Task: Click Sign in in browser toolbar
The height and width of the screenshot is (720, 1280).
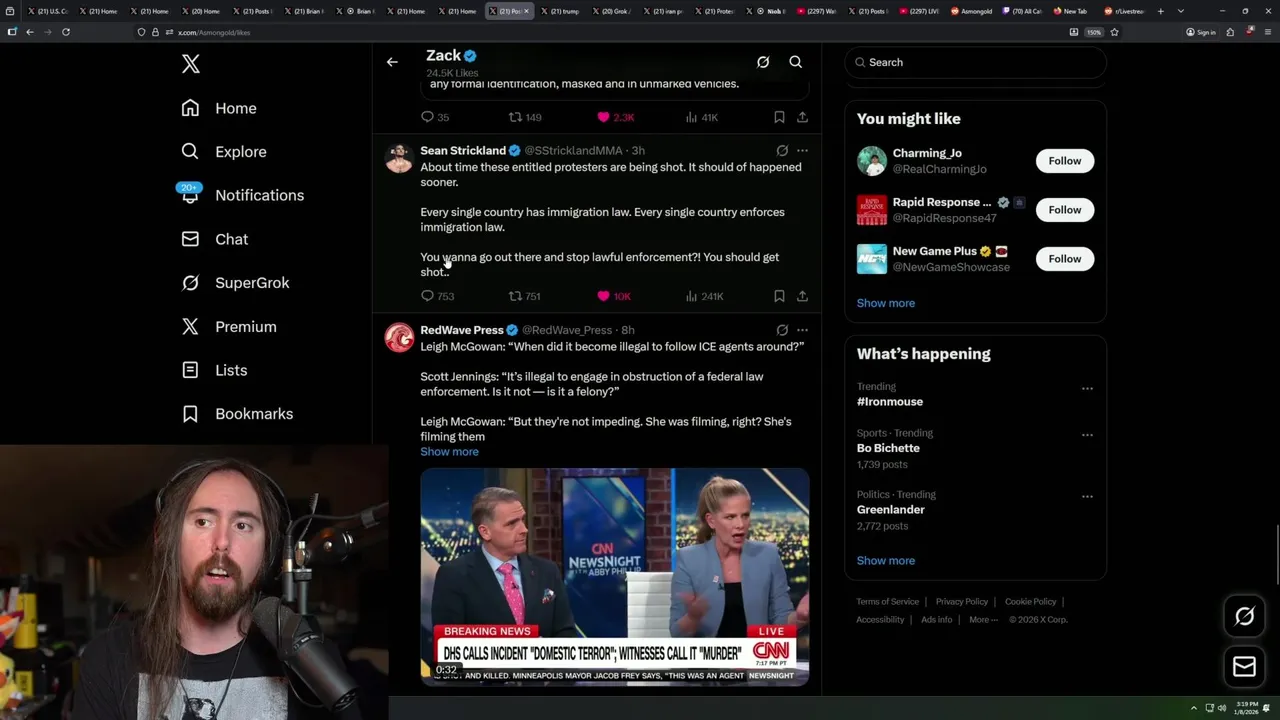Action: point(1201,32)
